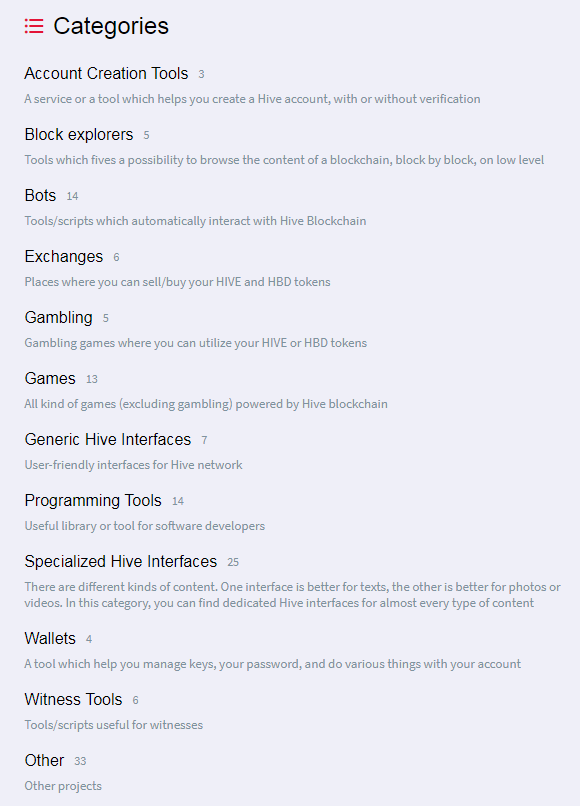Go to the Wallets category
This screenshot has width=580, height=806.
click(50, 638)
